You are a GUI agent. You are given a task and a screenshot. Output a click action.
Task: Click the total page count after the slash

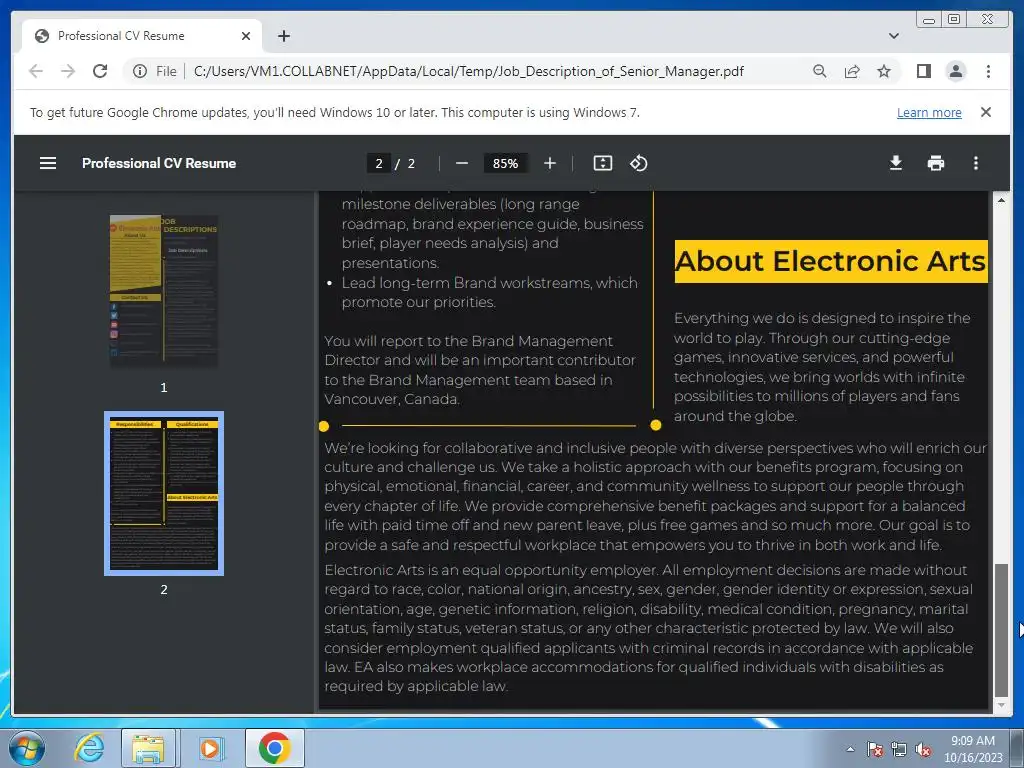pos(411,163)
